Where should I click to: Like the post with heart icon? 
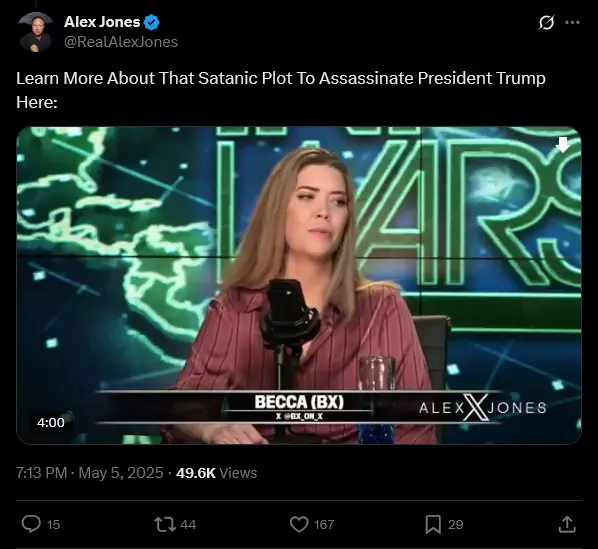pyautogui.click(x=299, y=524)
